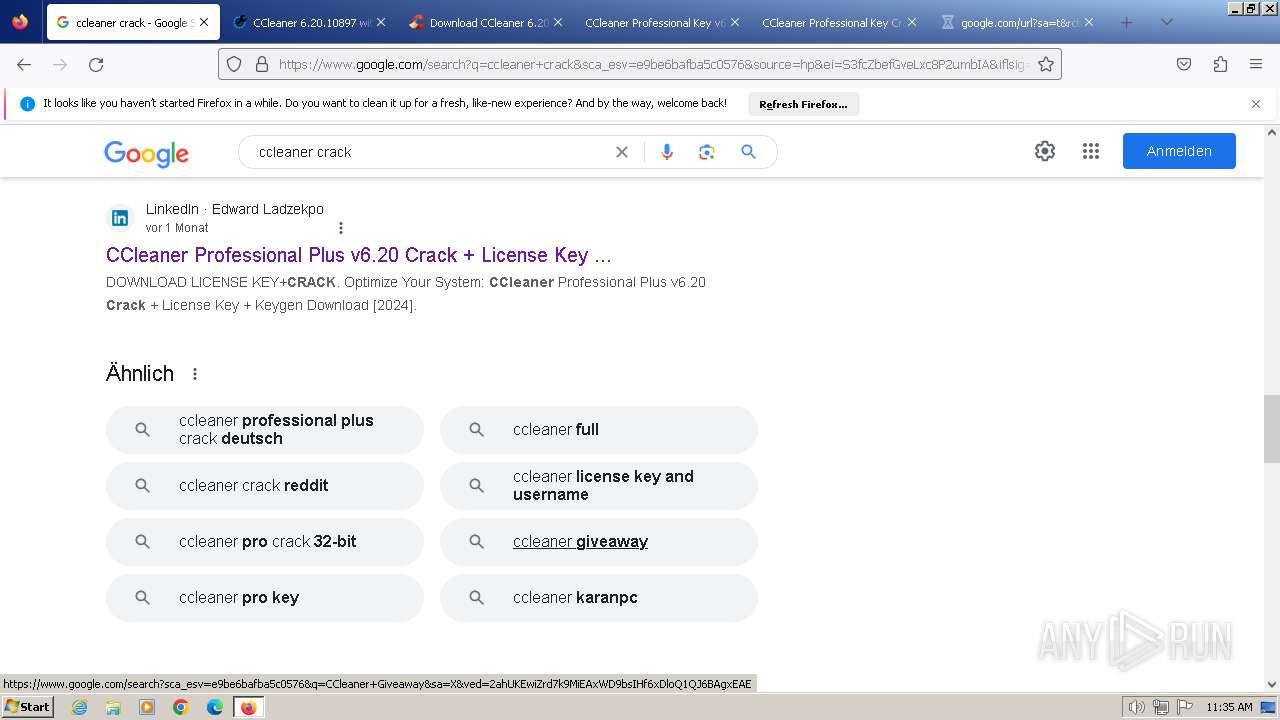This screenshot has height=720, width=1280.
Task: Launch Internet Explorer from the taskbar
Action: pos(79,707)
